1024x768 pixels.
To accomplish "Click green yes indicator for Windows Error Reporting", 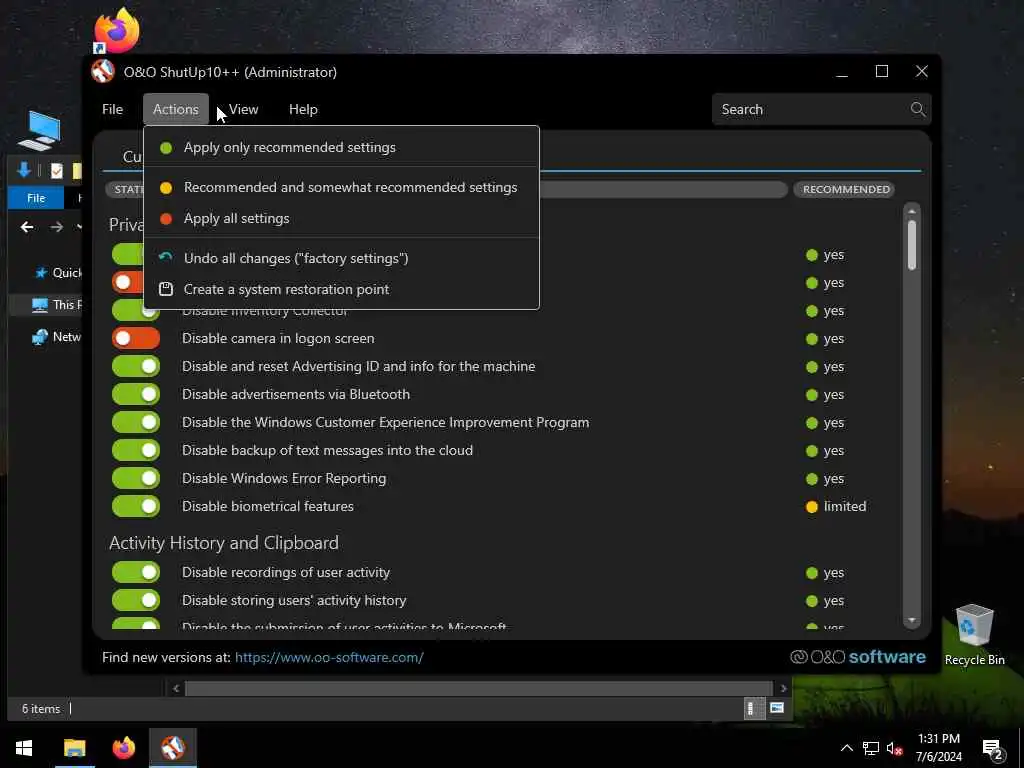I will tap(812, 479).
